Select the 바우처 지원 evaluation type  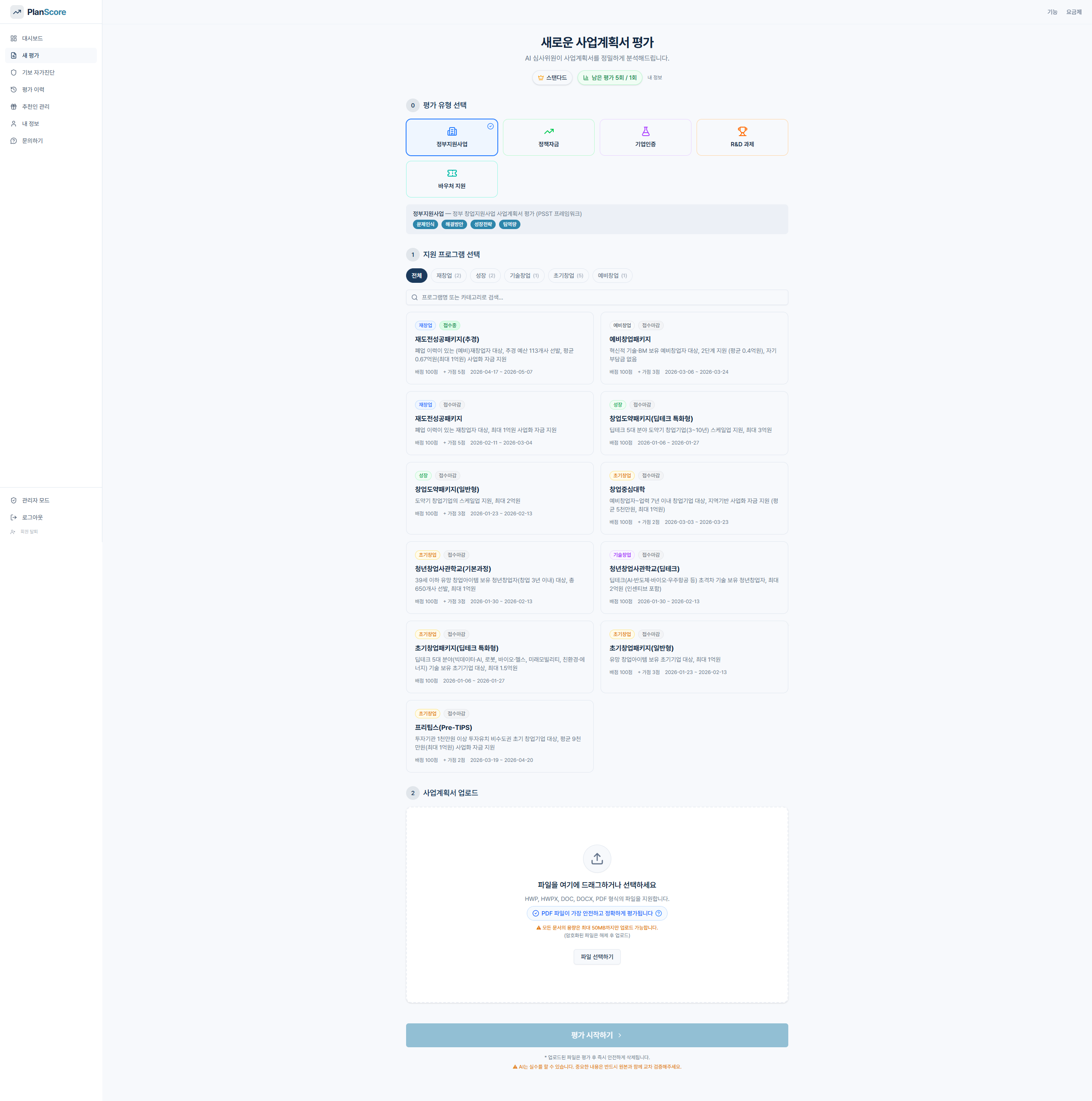coord(451,179)
